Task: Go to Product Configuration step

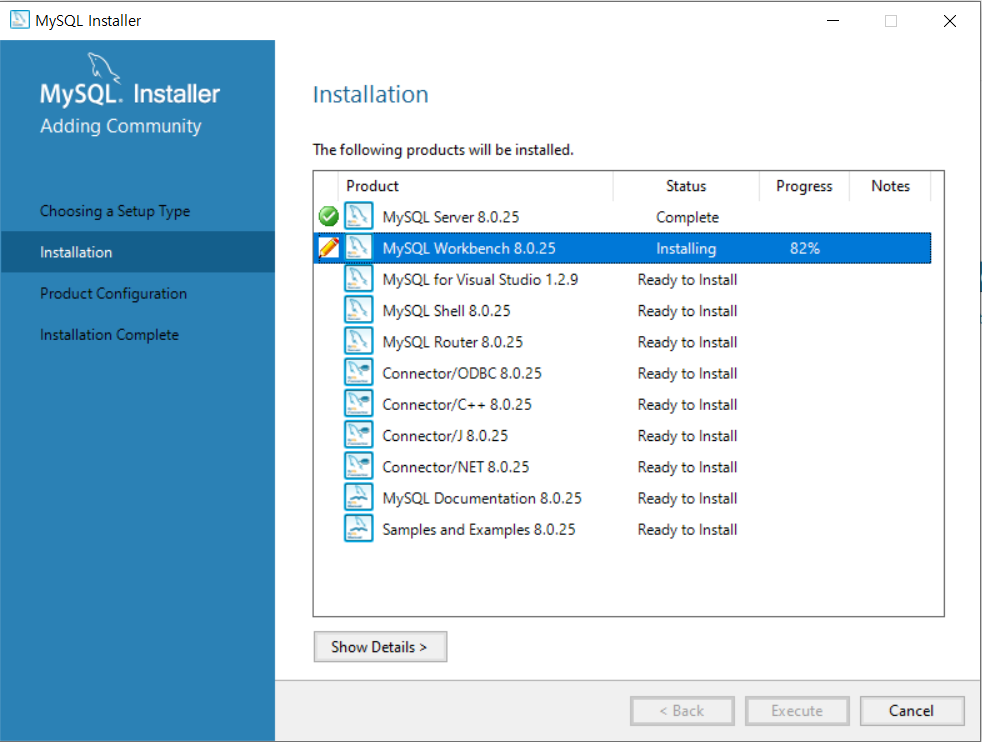Action: tap(113, 294)
